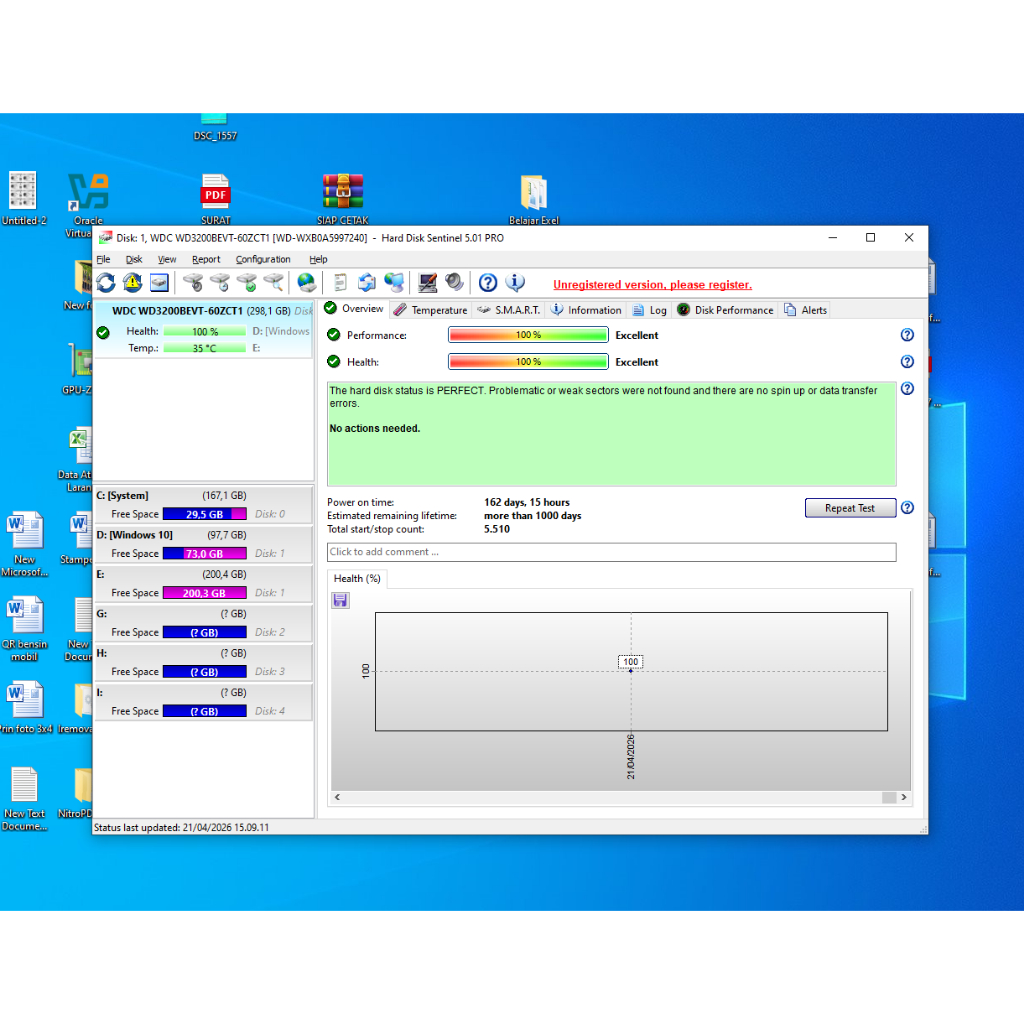Open the SURAT PDF desktop icon
The image size is (1024, 1024).
pyautogui.click(x=215, y=199)
